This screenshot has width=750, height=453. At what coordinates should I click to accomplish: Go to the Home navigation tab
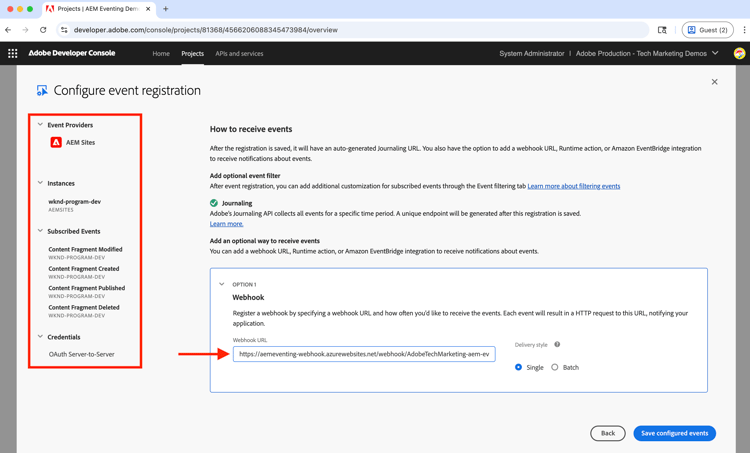[161, 54]
